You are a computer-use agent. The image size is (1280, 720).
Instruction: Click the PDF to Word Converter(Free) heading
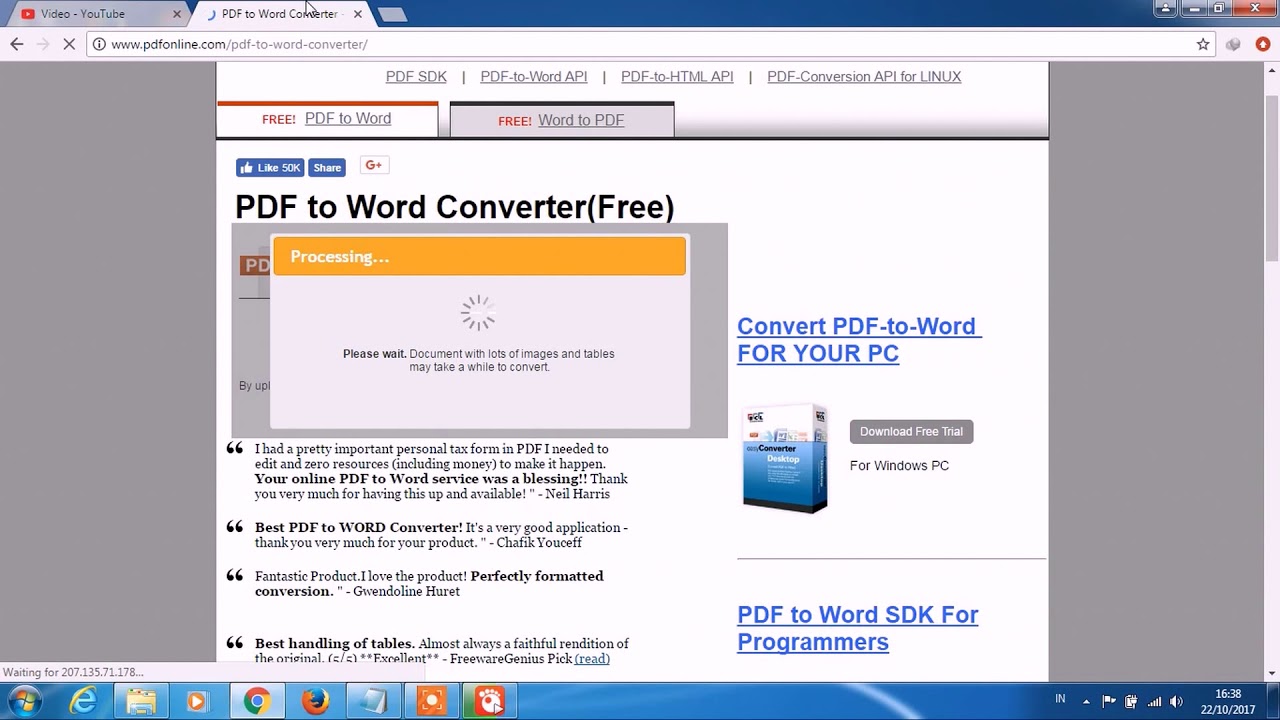pos(454,207)
